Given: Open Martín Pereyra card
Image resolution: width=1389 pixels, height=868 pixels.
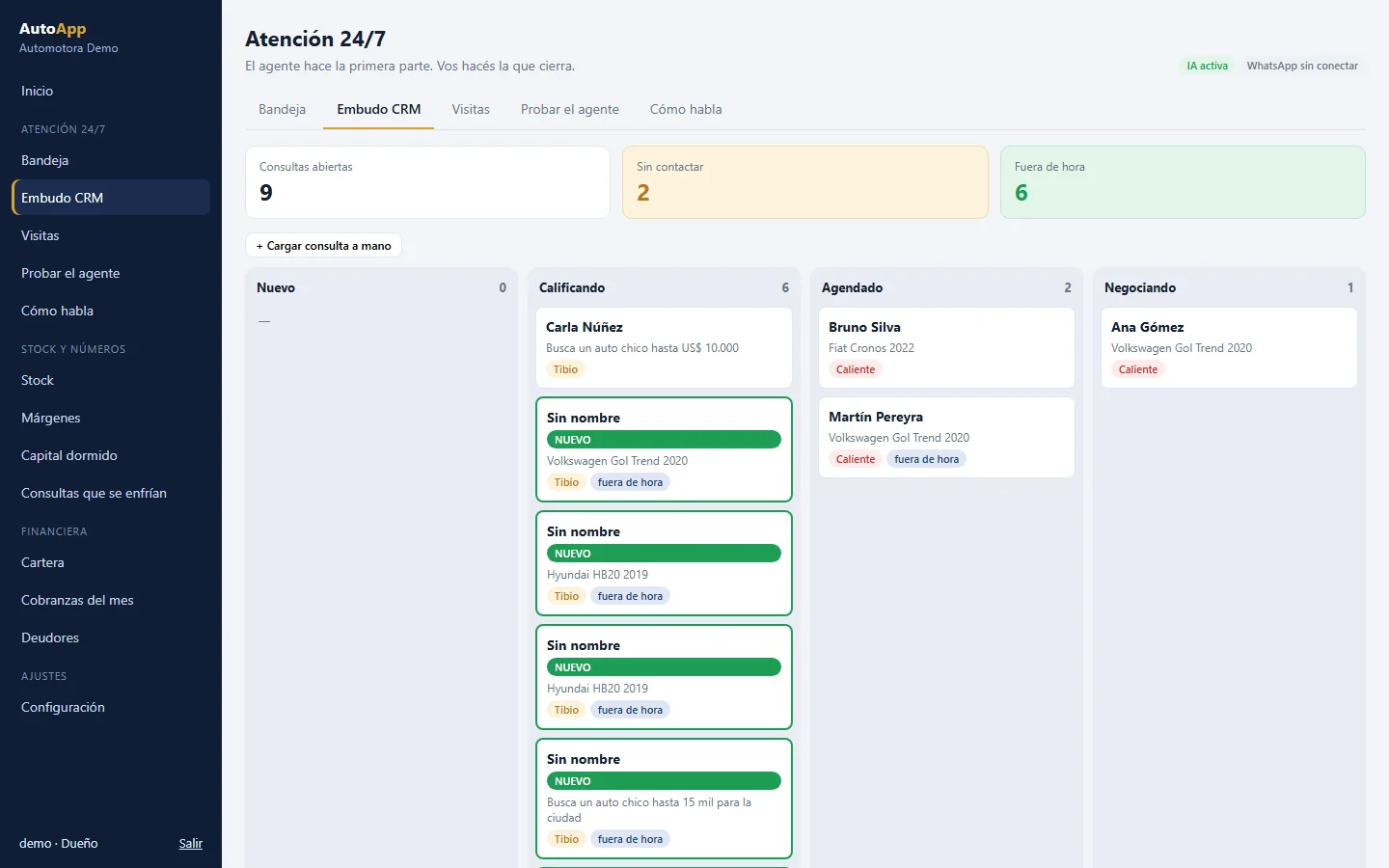Looking at the screenshot, I should [946, 438].
